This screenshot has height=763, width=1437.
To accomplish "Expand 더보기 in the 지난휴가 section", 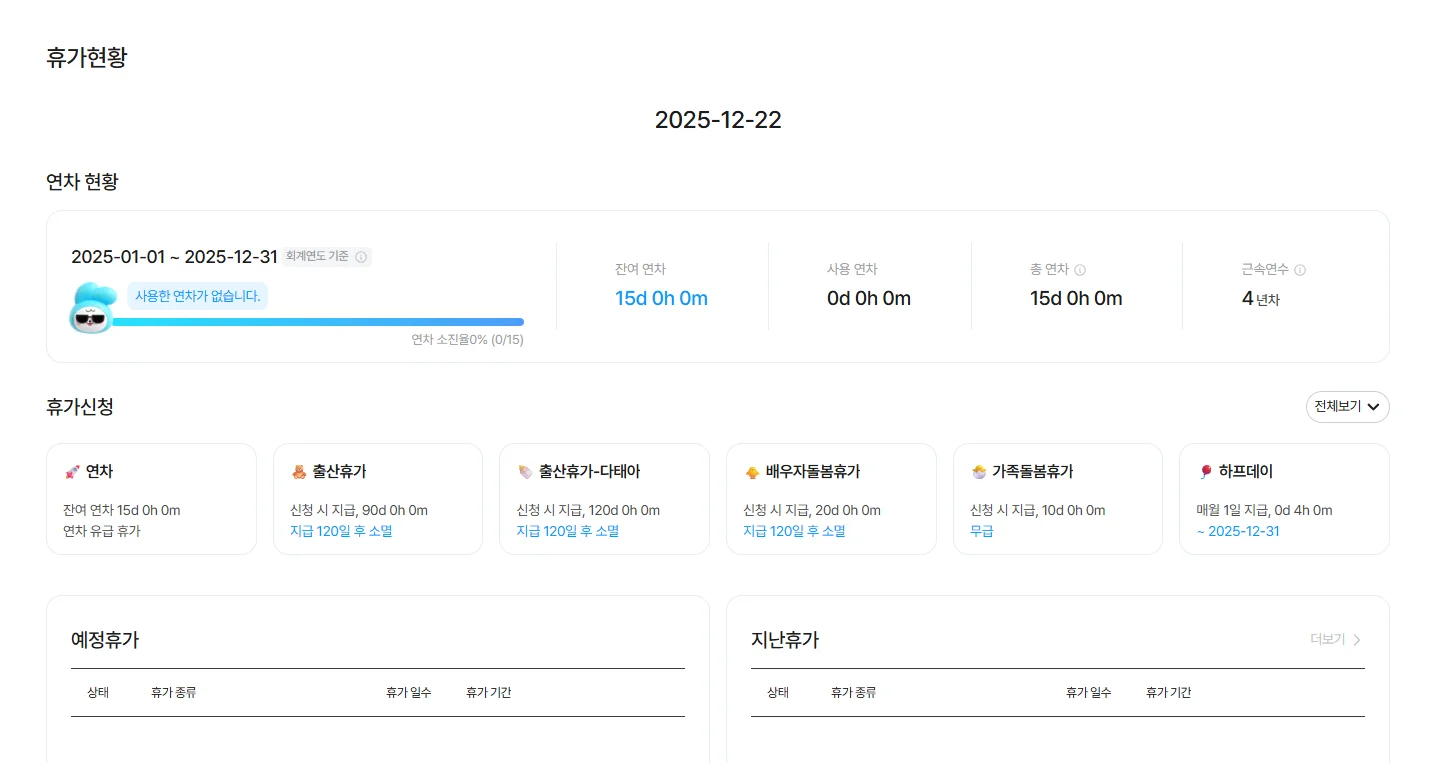I will pos(1334,639).
